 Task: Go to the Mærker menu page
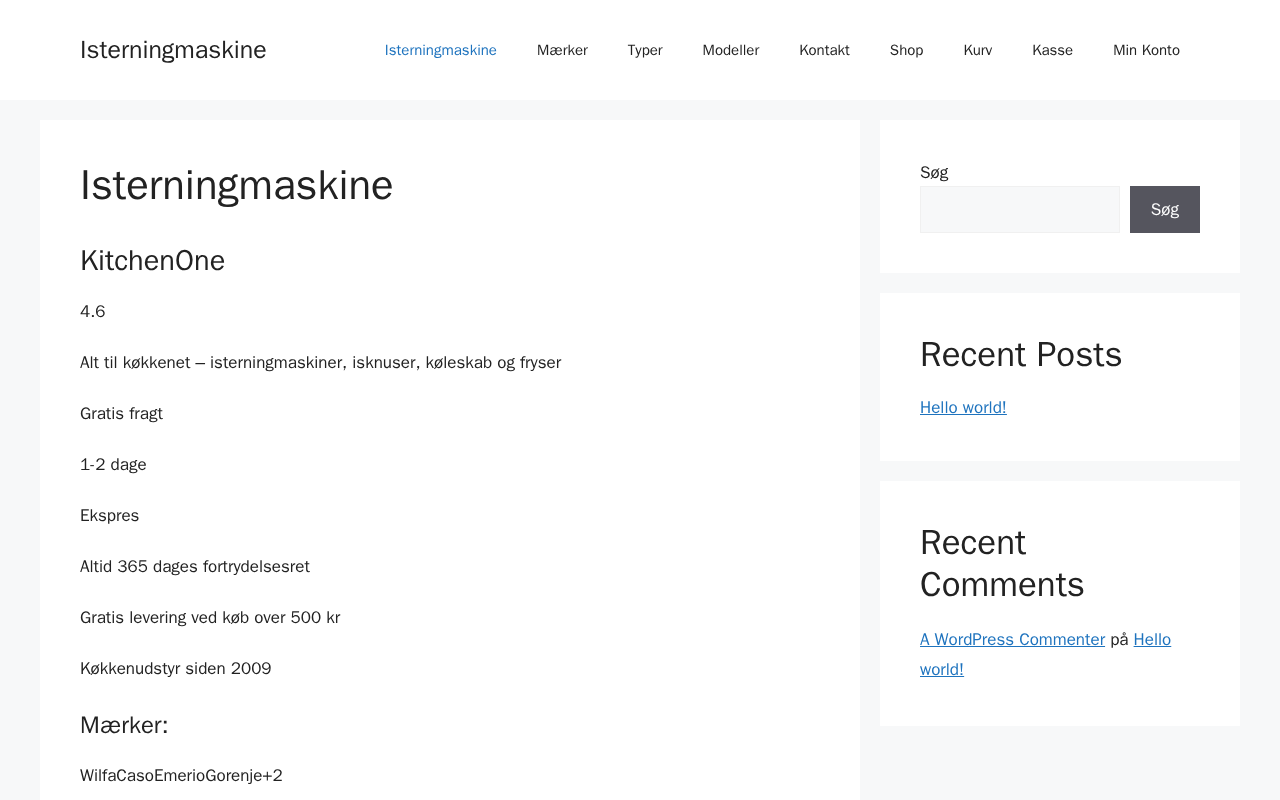[562, 50]
